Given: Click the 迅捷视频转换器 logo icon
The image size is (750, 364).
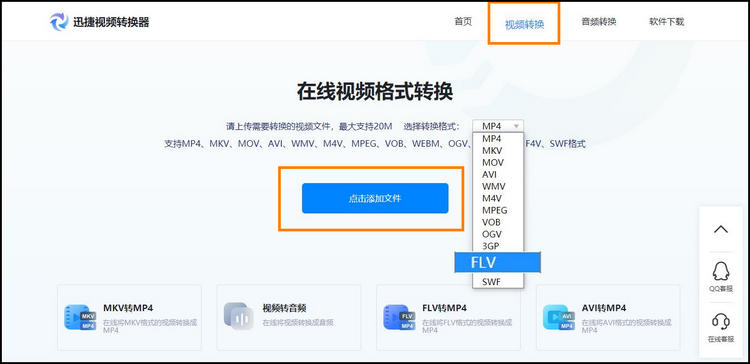Looking at the screenshot, I should point(59,22).
